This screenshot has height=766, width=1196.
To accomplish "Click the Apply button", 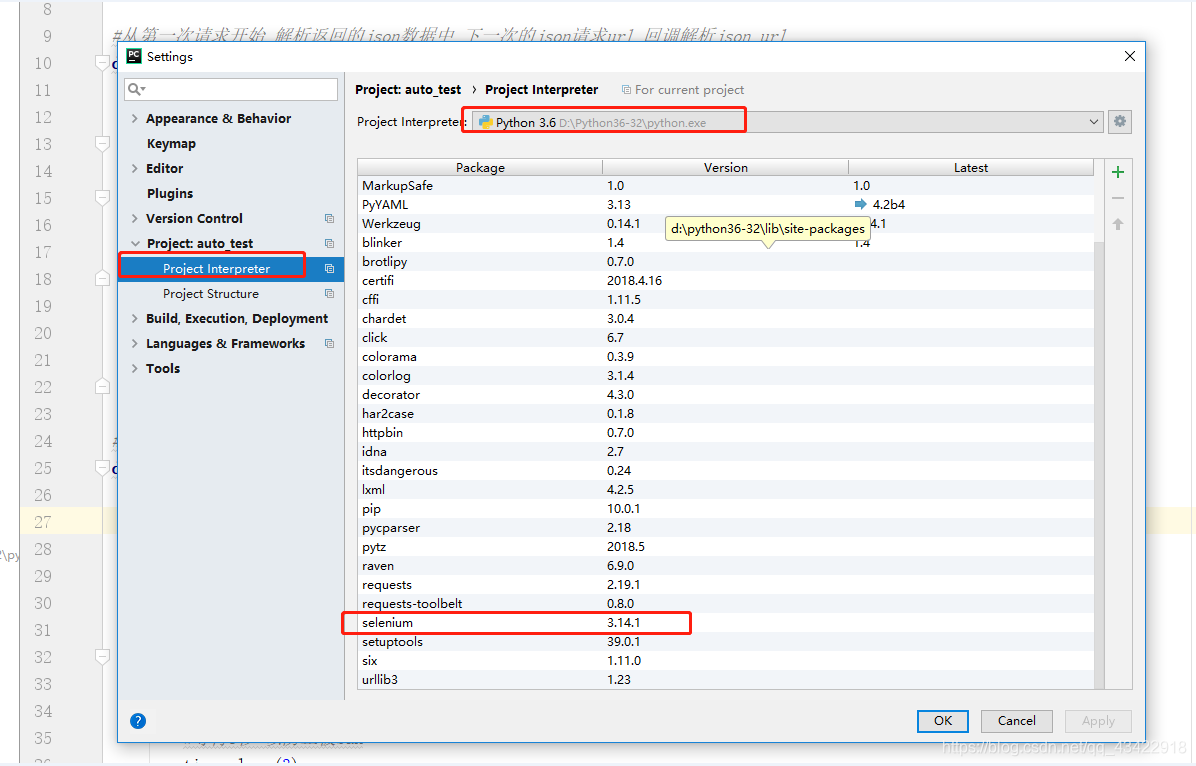I will coord(1098,721).
